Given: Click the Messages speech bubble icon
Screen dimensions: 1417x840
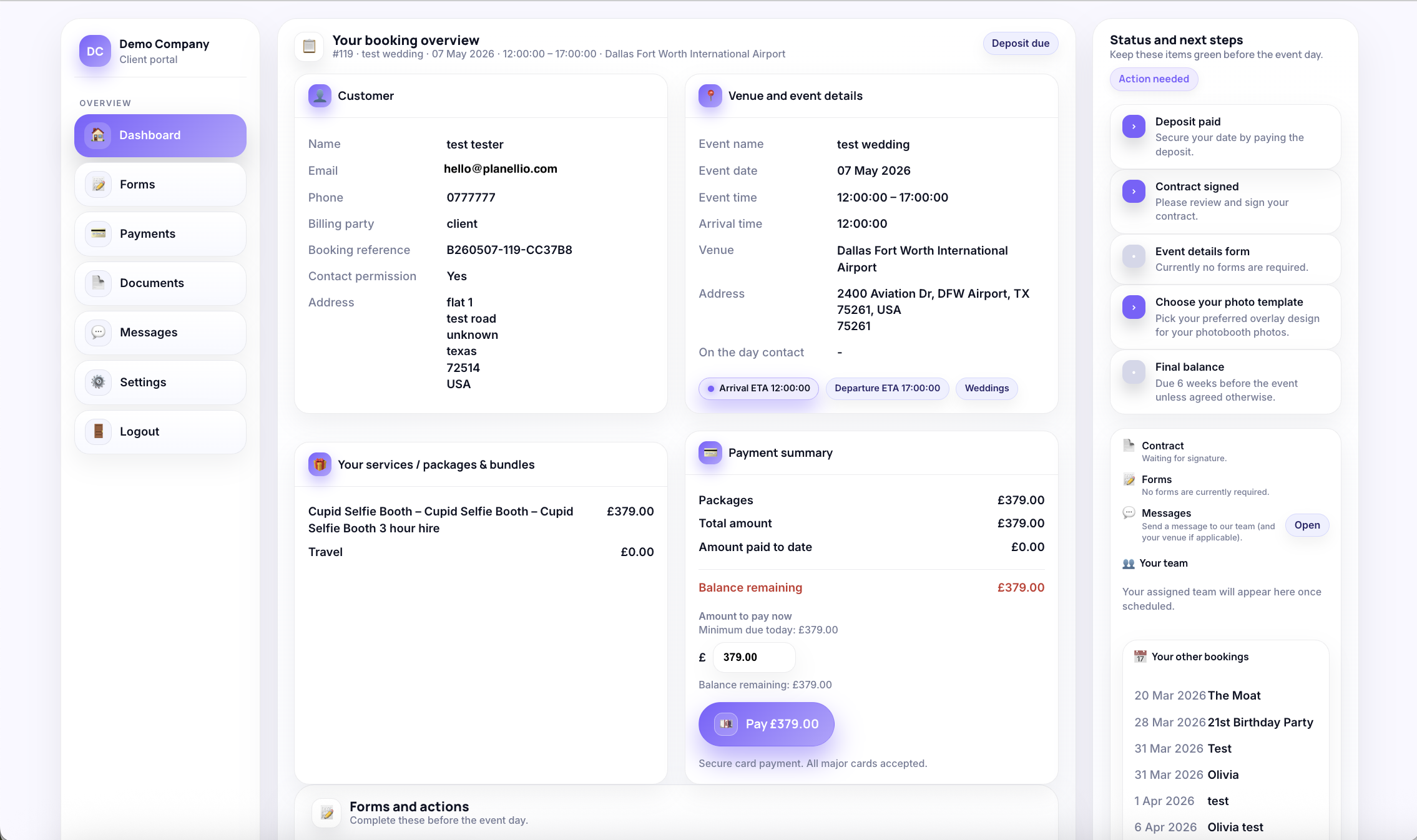Looking at the screenshot, I should [98, 333].
